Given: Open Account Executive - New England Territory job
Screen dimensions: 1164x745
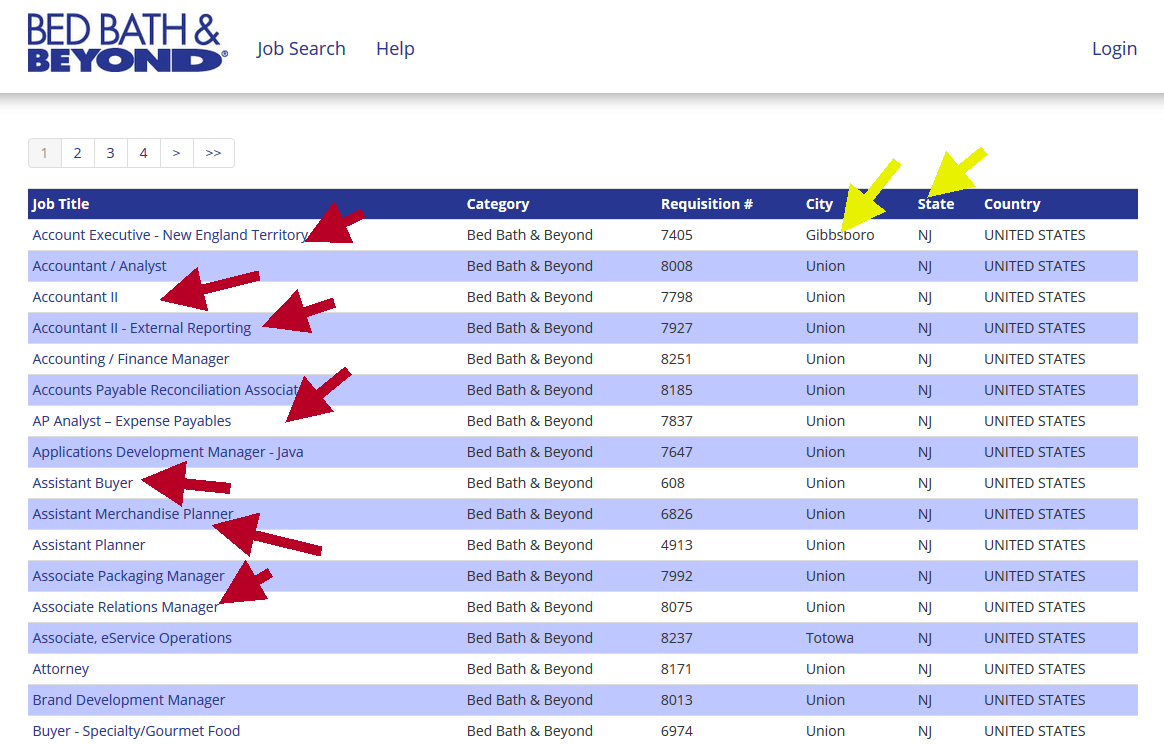Looking at the screenshot, I should pos(170,235).
